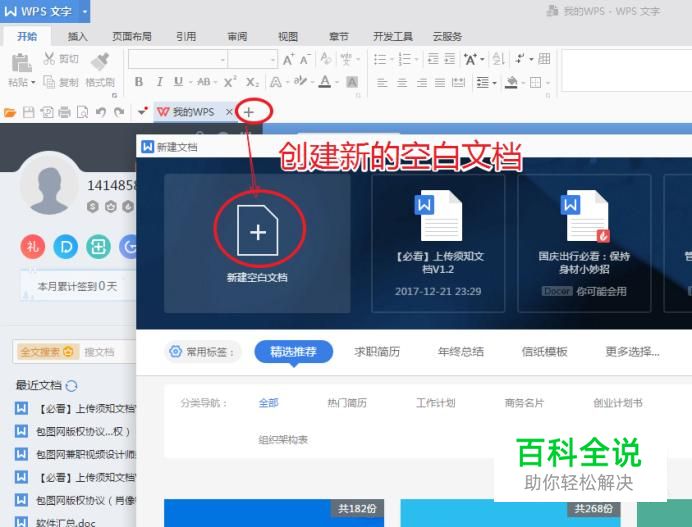Select the 年终总结 tag
The width and height of the screenshot is (692, 527).
(x=461, y=352)
